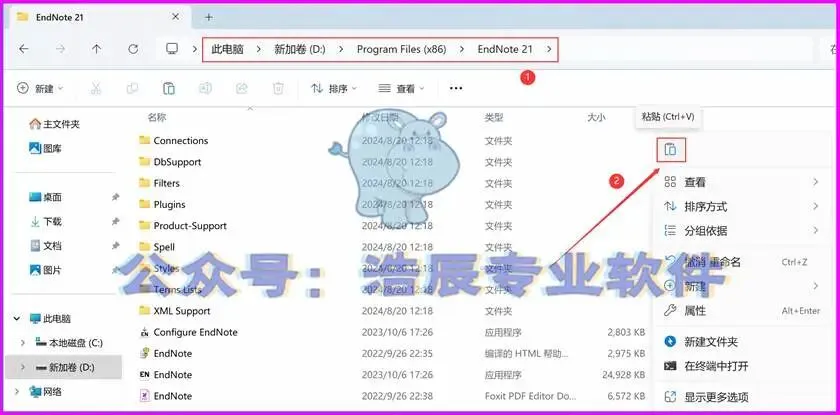Expand the 本地磁盘 (C:) tree node
This screenshot has height=415, width=840.
coord(22,343)
